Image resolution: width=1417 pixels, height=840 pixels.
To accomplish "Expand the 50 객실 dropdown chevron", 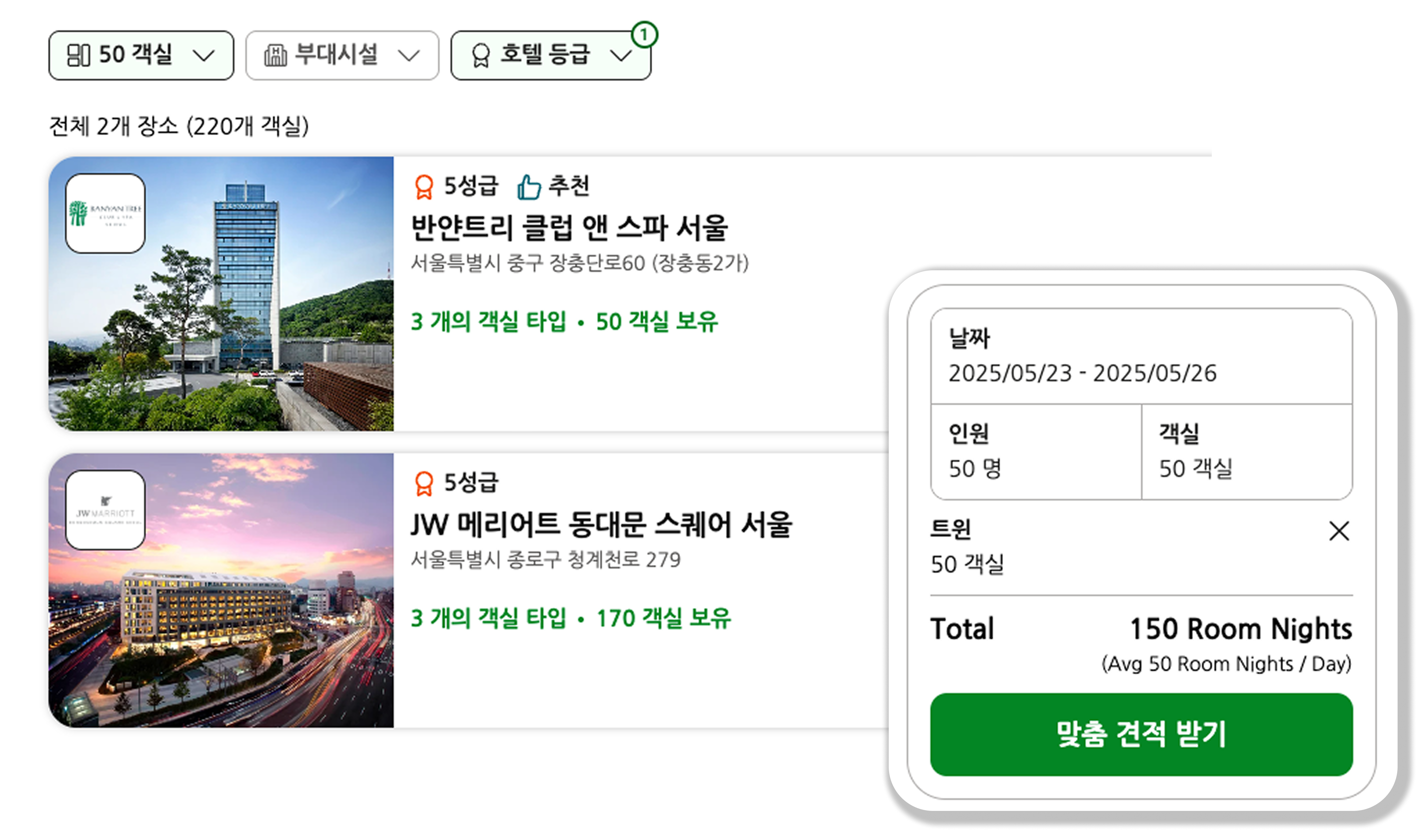I will pos(203,55).
